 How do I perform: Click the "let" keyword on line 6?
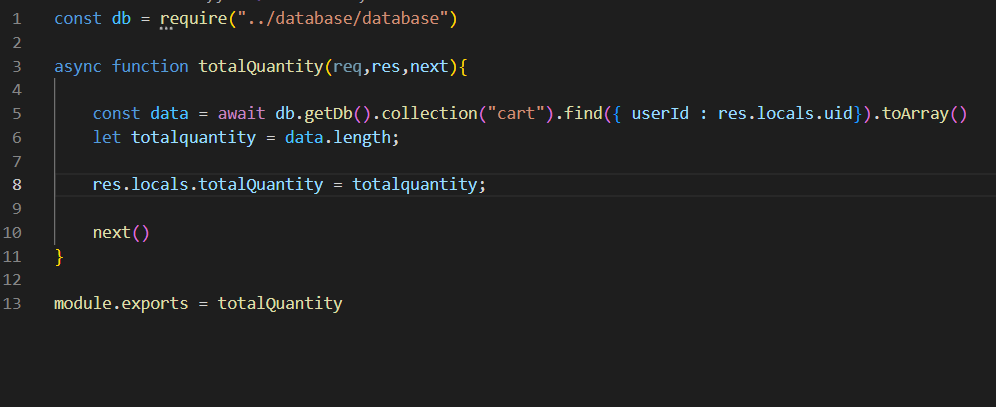tap(107, 137)
